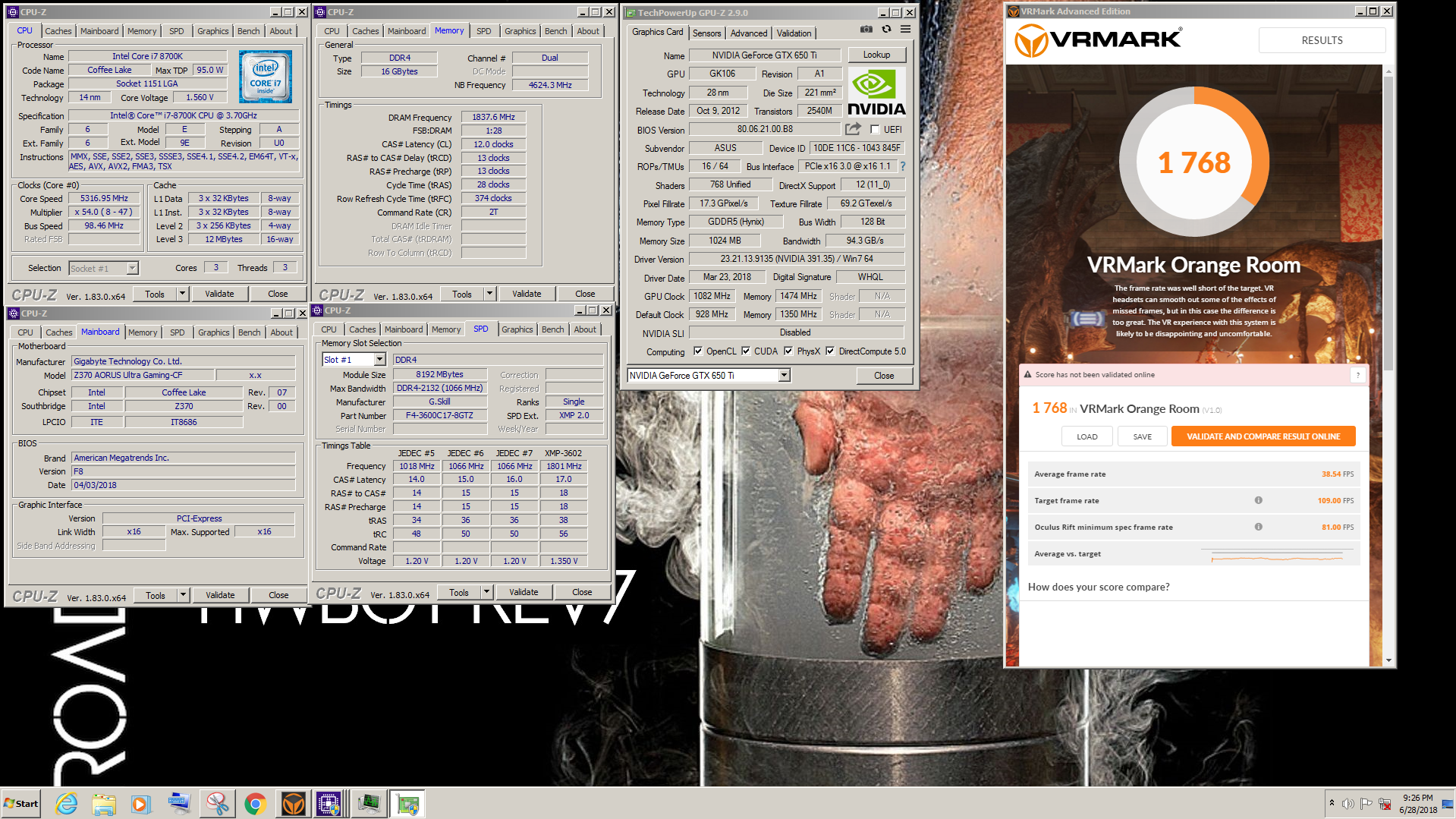Click the question mark in validation notice
The height and width of the screenshot is (819, 1456).
(x=1358, y=375)
